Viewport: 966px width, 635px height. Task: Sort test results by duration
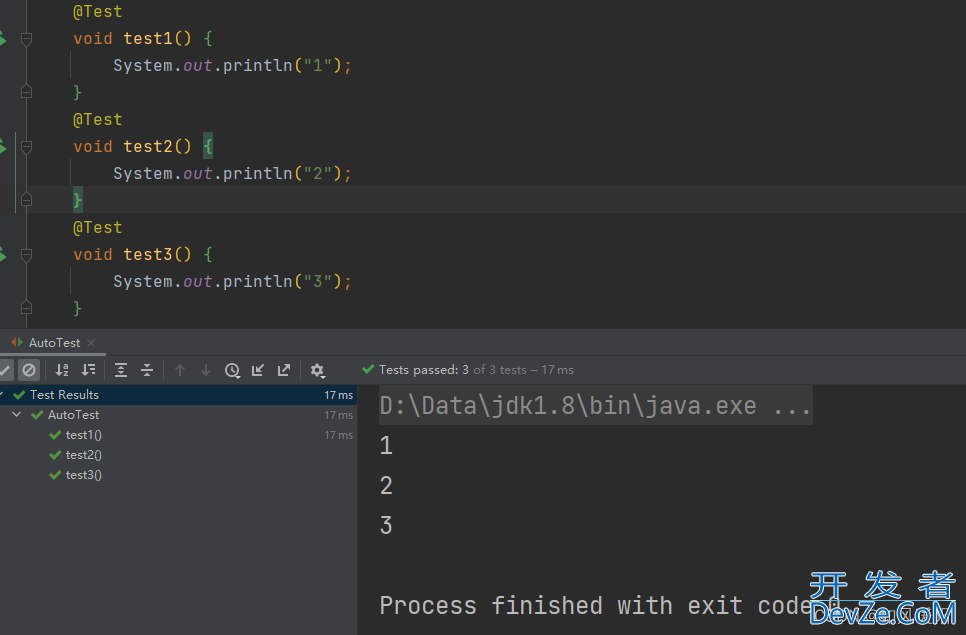pos(89,370)
